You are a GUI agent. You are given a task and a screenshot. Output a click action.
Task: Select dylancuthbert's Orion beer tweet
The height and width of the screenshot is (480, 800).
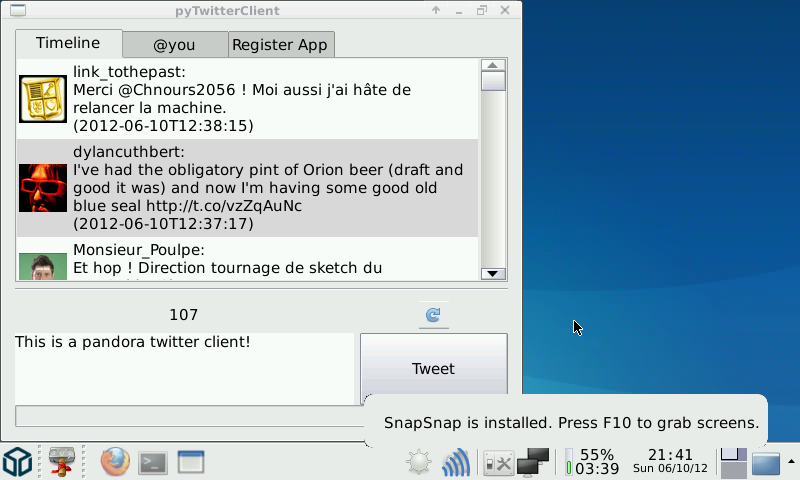point(268,188)
